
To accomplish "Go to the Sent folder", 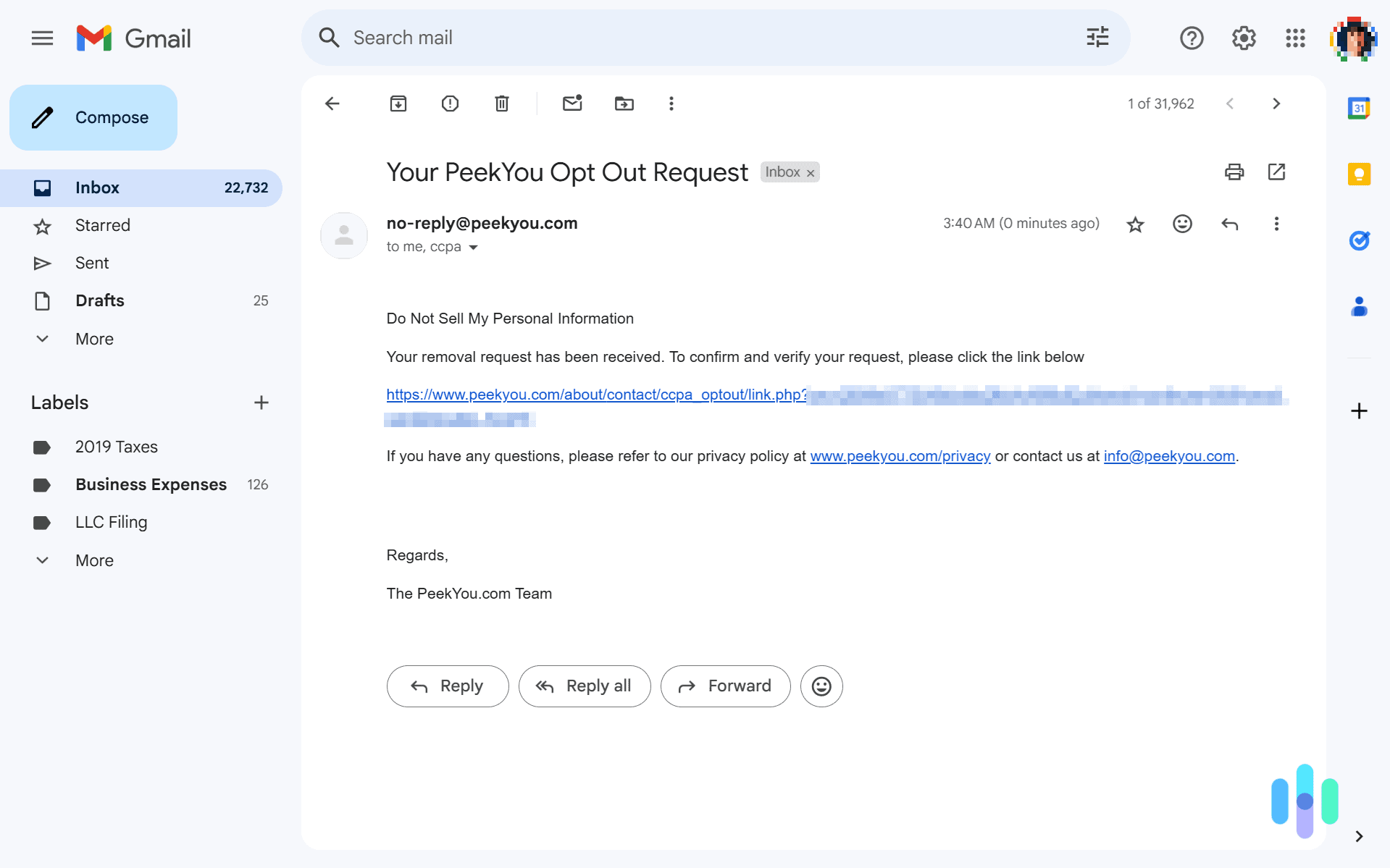I will [91, 263].
